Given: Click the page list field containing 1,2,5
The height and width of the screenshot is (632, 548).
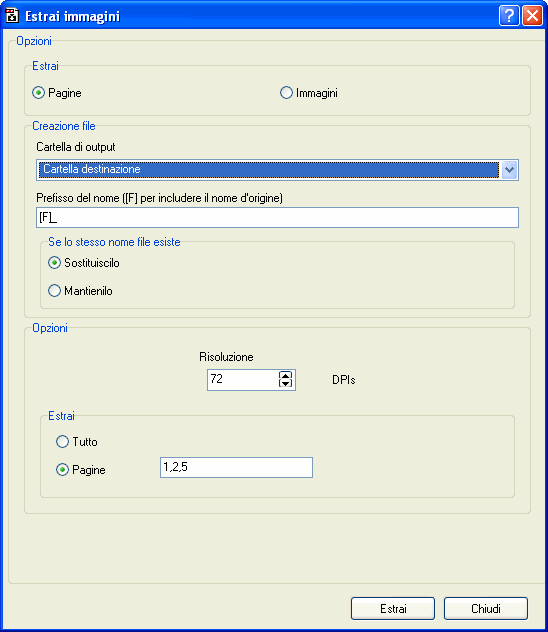Looking at the screenshot, I should pos(237,468).
